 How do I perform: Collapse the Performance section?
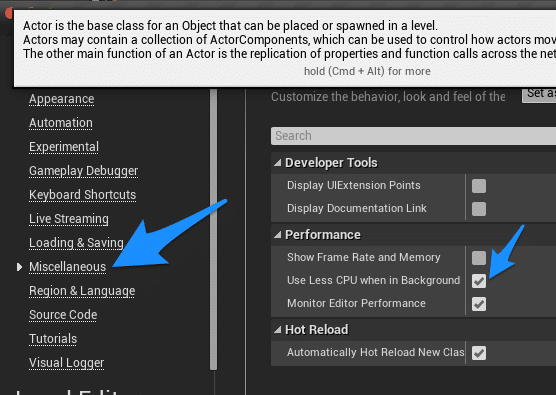coord(278,234)
